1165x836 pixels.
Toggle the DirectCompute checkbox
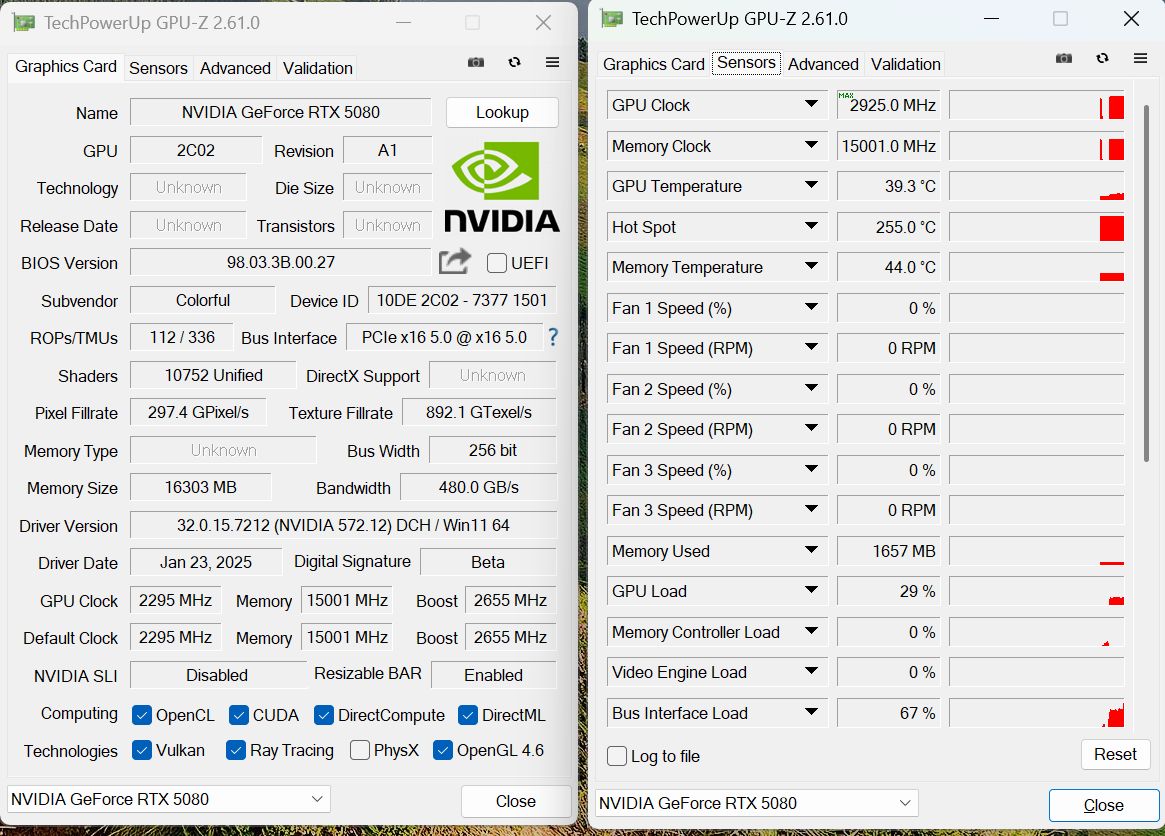[323, 715]
